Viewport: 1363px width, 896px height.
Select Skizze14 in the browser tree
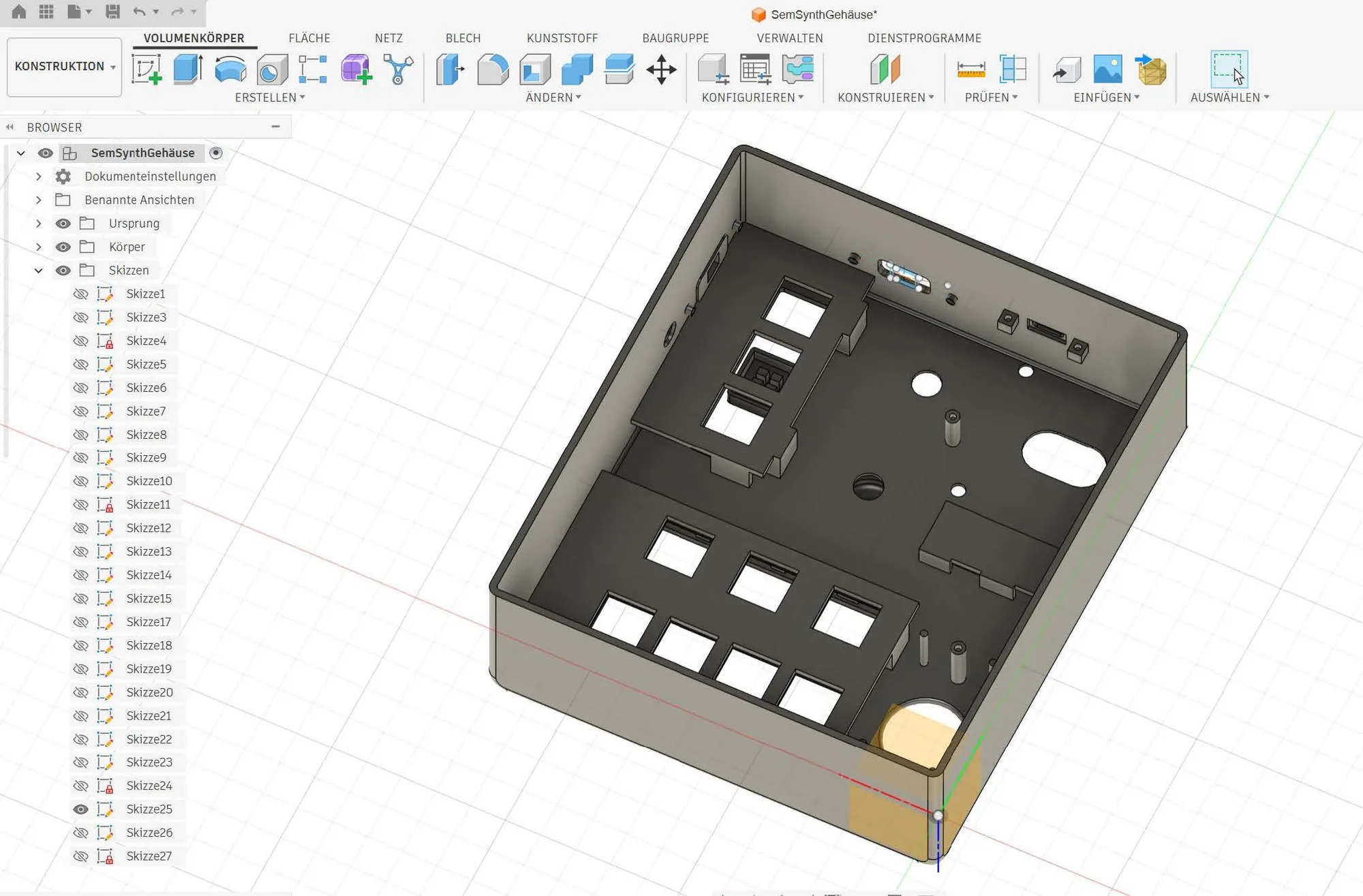coord(149,575)
